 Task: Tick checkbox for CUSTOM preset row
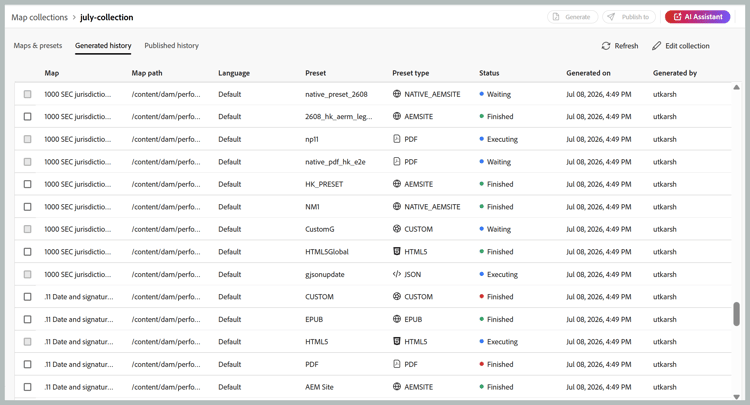click(x=28, y=297)
